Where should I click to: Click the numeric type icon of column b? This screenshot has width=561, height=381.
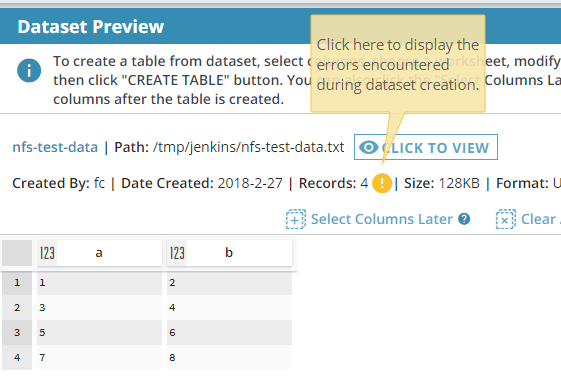(x=177, y=253)
